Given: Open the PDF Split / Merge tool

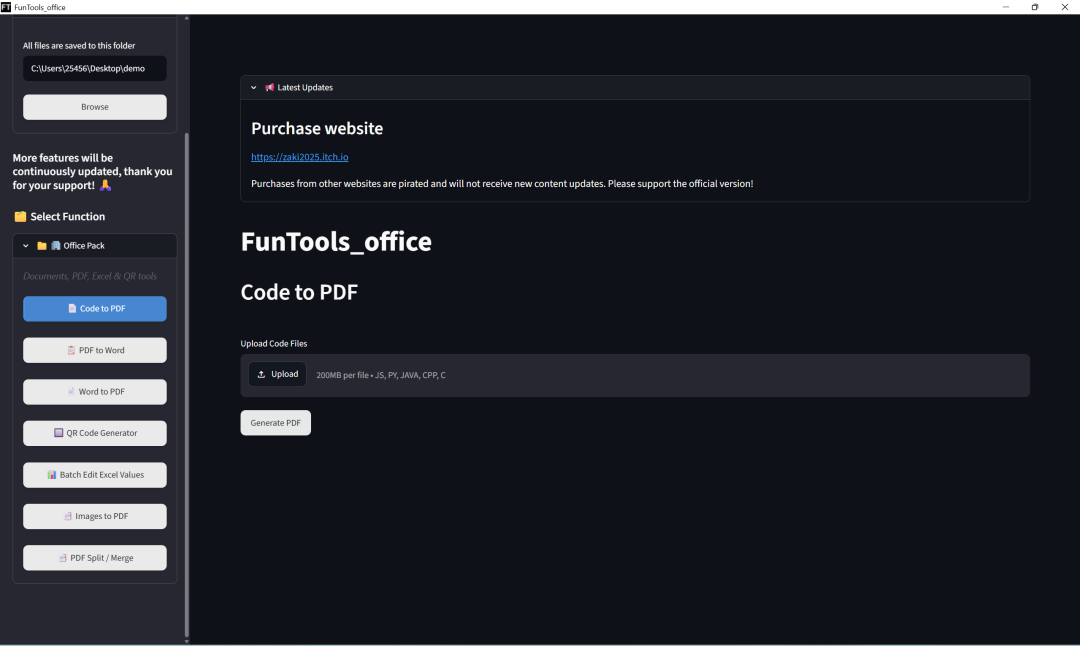Looking at the screenshot, I should pos(95,558).
